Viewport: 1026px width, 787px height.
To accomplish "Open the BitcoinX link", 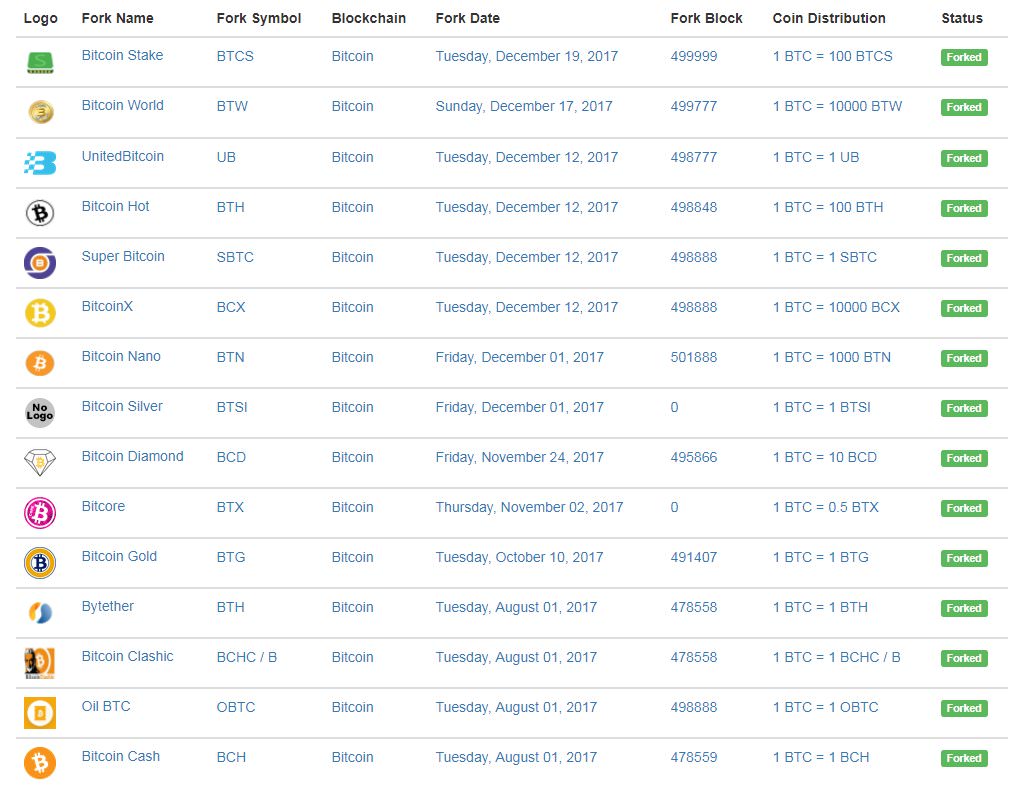I will click(107, 306).
